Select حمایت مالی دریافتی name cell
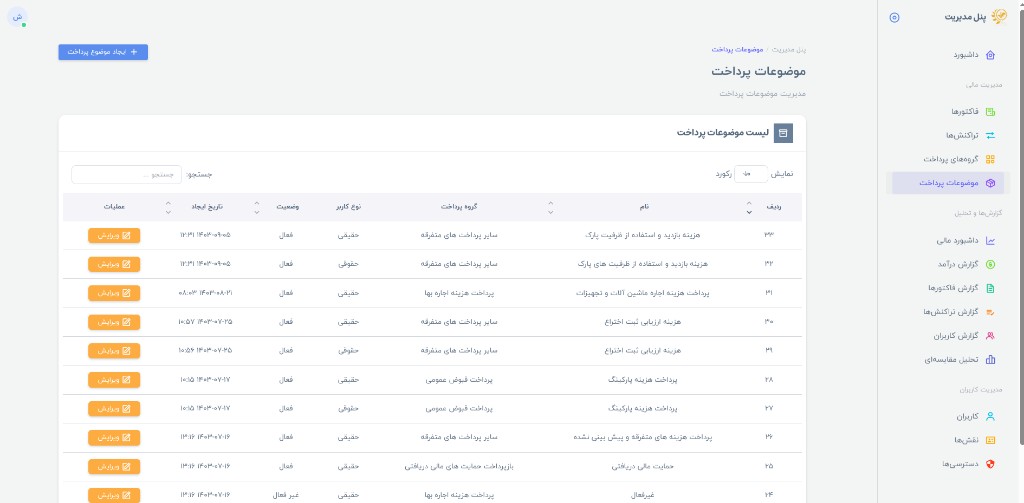The width and height of the screenshot is (1024, 503). pyautogui.click(x=643, y=466)
